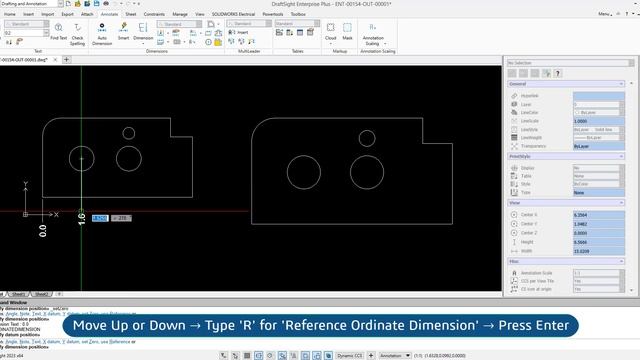Screen dimensions: 640x360
Task: Click the fourth toolbar icon in Properties panel
Action: pyautogui.click(x=546, y=73)
